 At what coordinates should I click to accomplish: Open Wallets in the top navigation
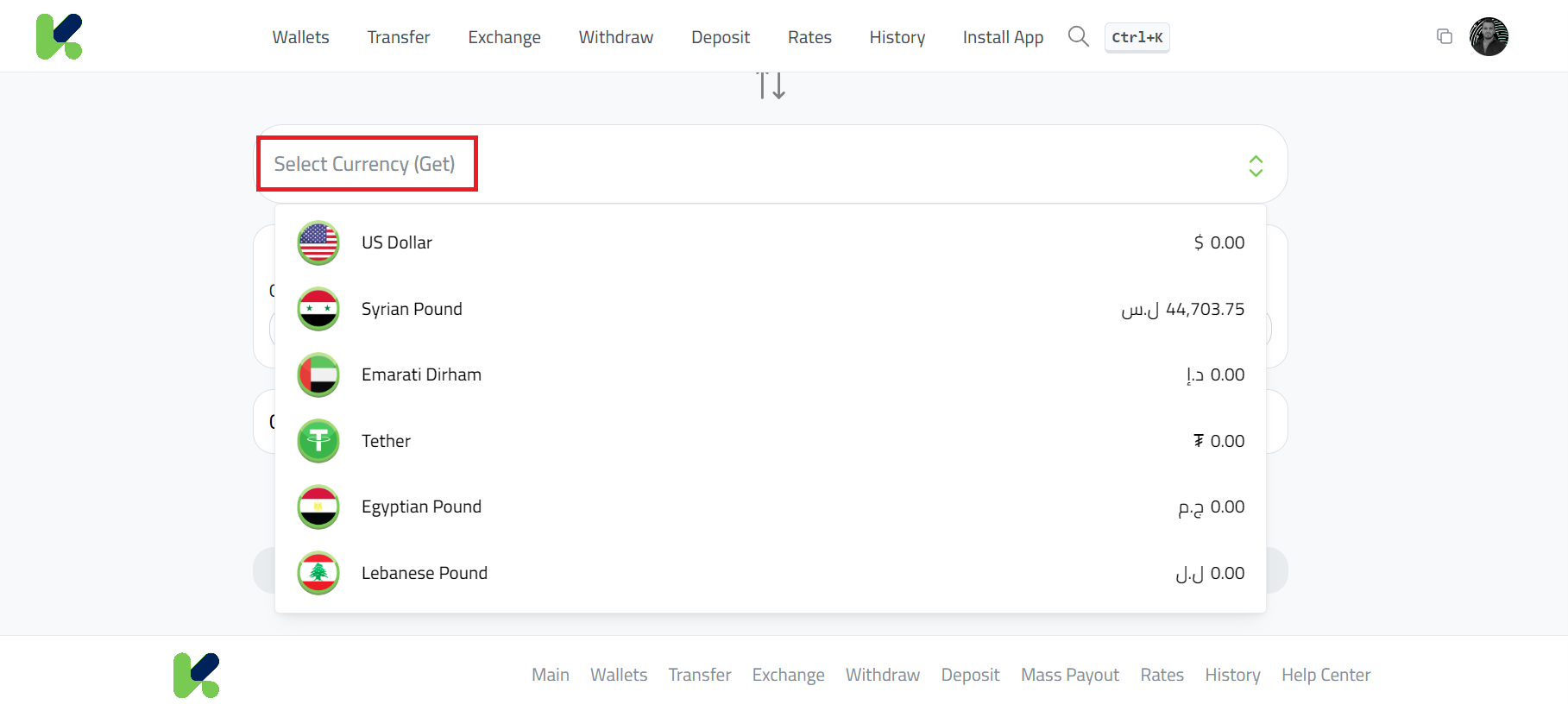[x=300, y=37]
